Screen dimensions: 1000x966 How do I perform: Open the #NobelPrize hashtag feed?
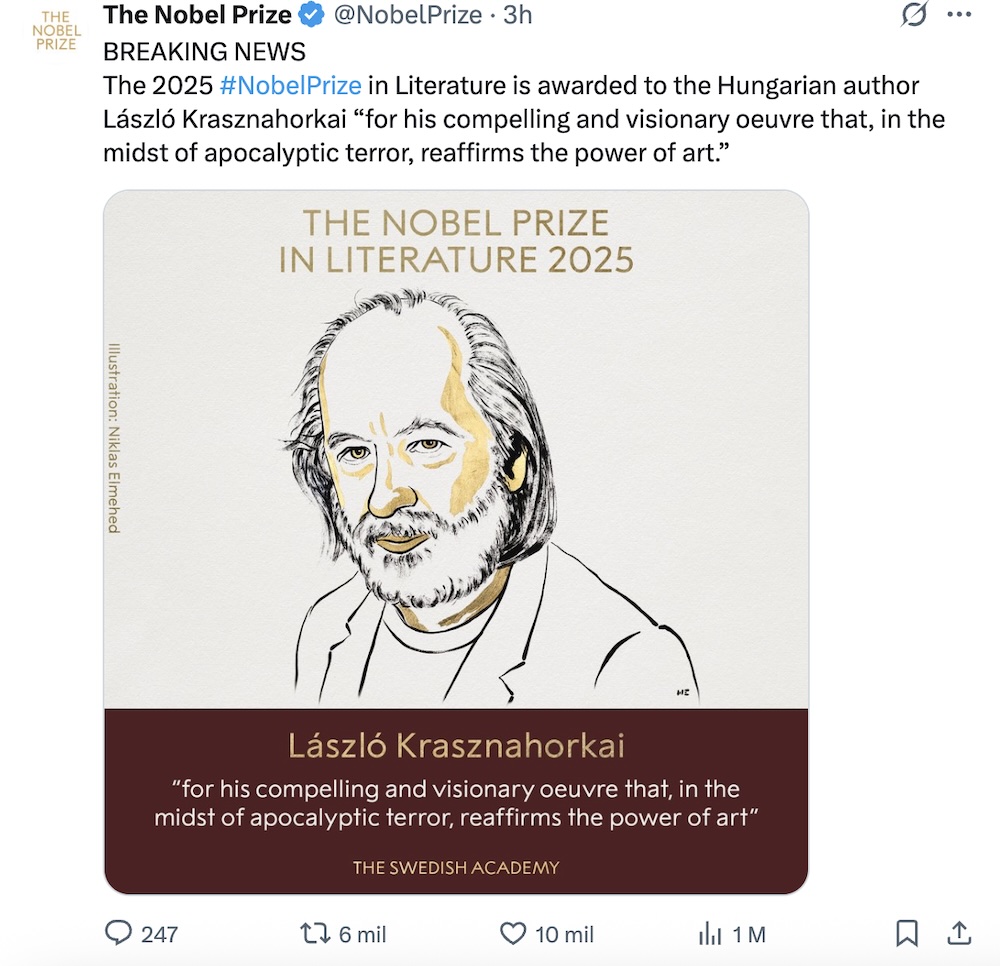point(290,85)
